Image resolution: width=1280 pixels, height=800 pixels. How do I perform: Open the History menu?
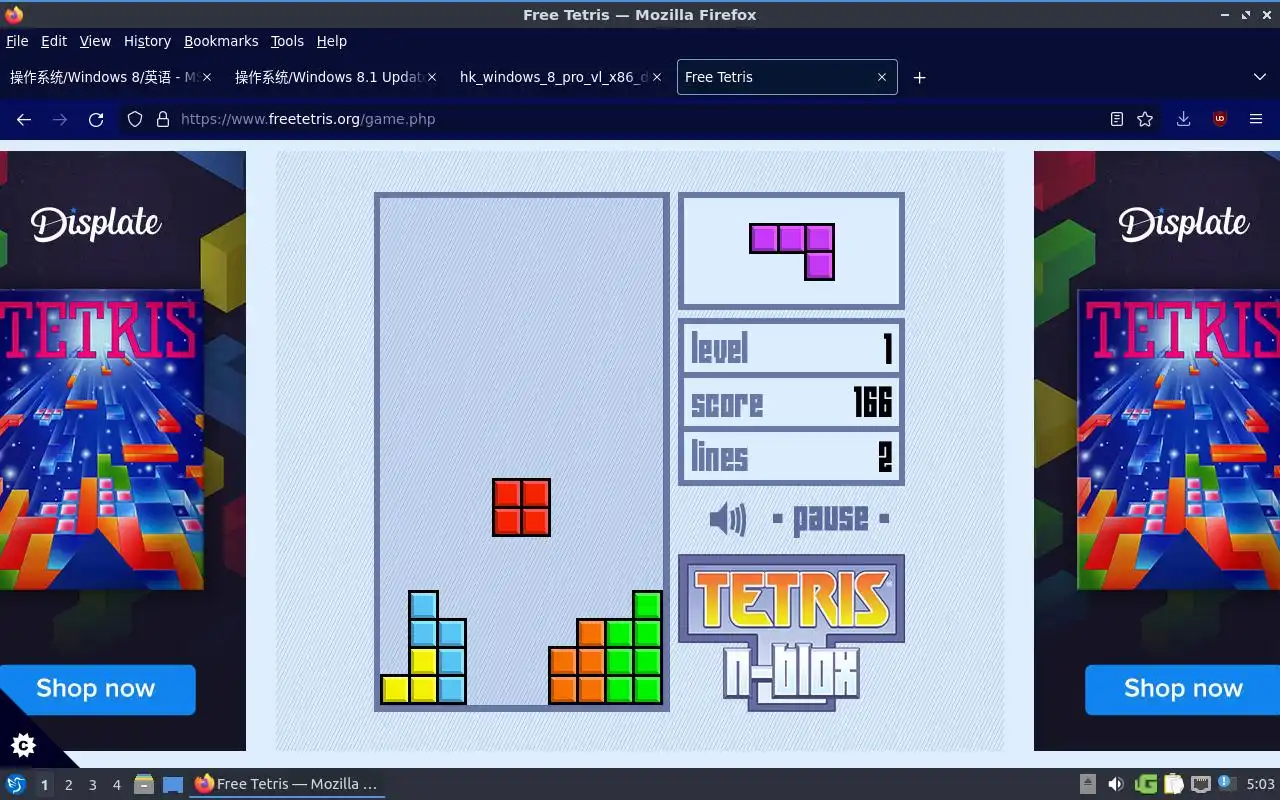[x=147, y=41]
